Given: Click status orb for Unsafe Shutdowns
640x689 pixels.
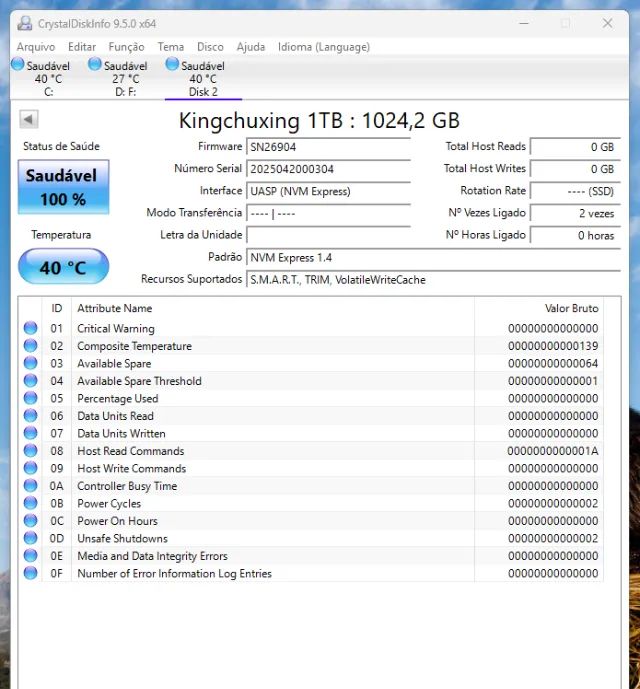Looking at the screenshot, I should coord(30,538).
